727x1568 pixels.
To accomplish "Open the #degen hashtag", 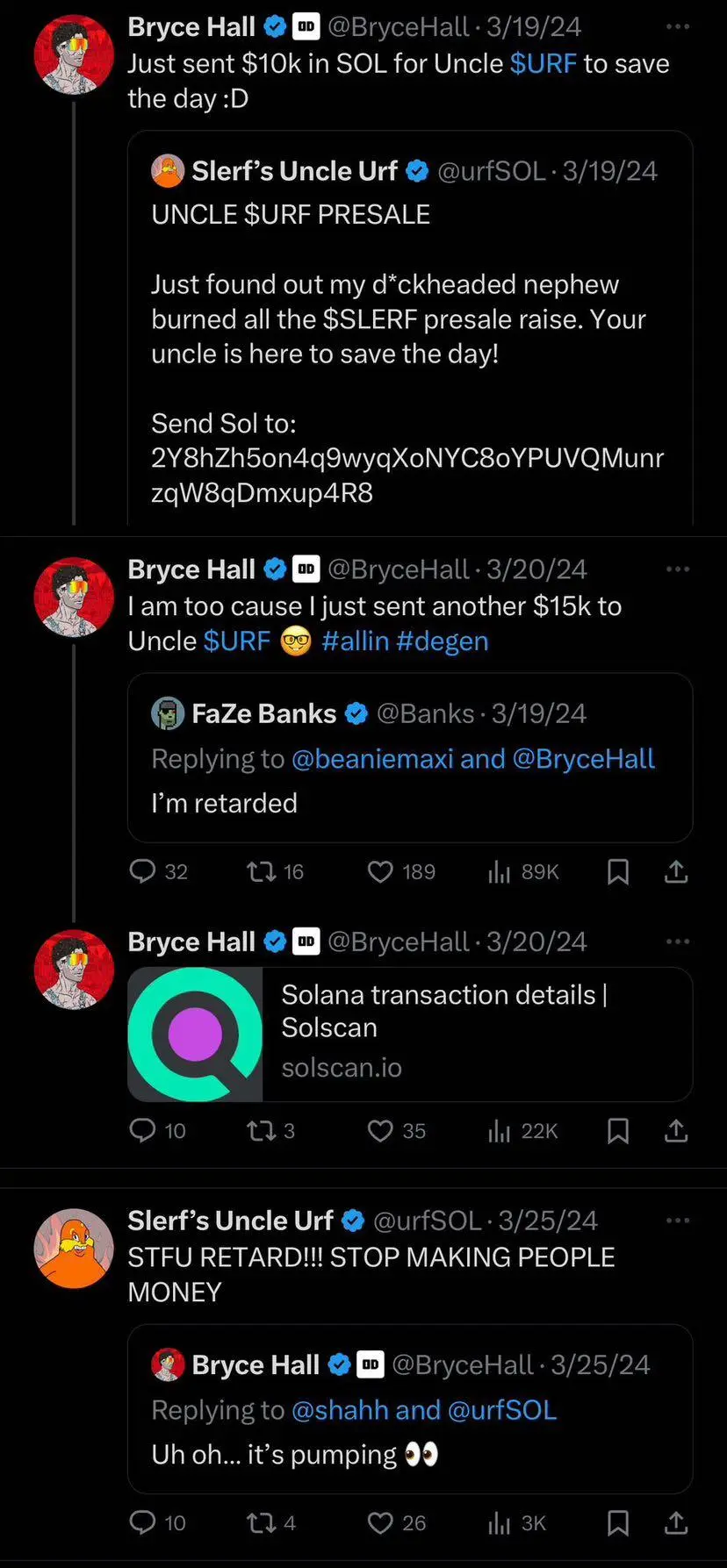I will [x=442, y=641].
